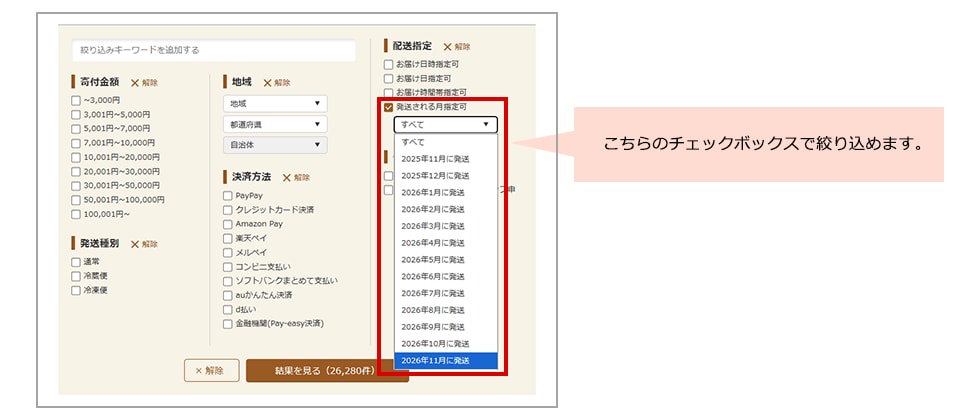Image resolution: width=980 pixels, height=420 pixels.
Task: Select the 楽天ペイ checkbox
Action: (x=228, y=238)
